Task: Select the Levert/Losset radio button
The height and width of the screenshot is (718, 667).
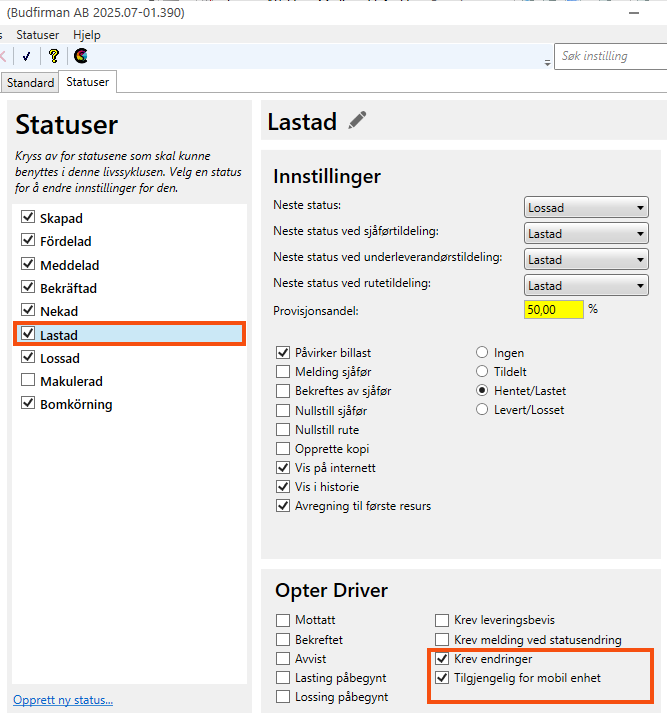Action: pos(482,410)
